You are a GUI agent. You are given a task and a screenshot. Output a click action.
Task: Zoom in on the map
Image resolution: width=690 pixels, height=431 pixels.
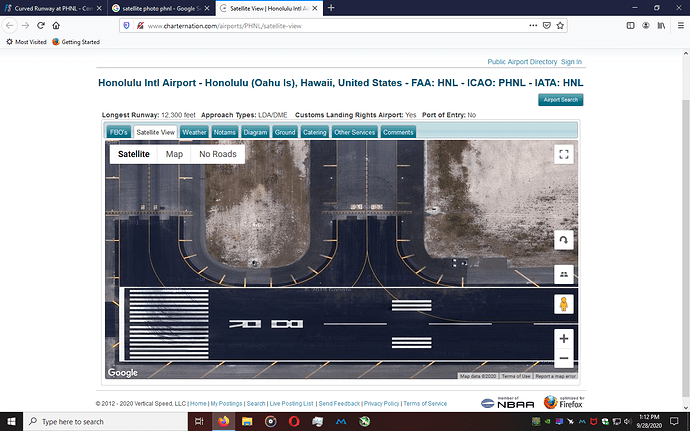click(x=564, y=339)
